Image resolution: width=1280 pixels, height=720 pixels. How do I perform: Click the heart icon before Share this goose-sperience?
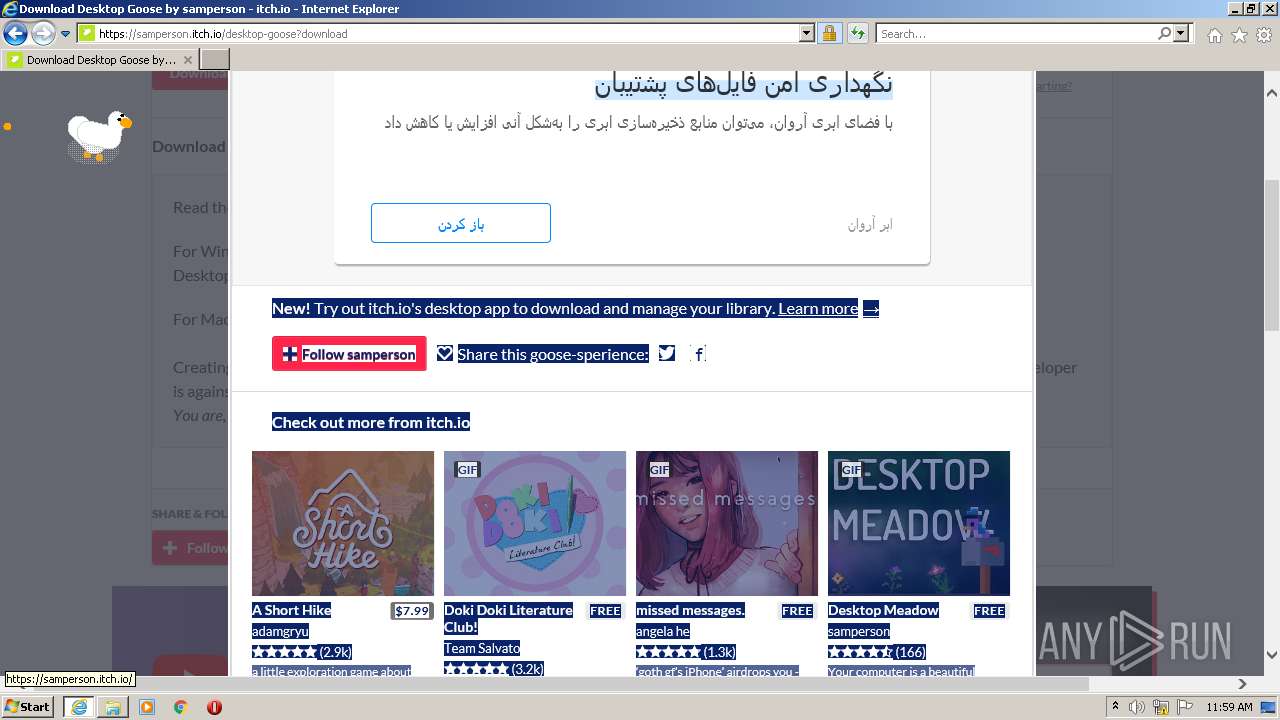(445, 353)
